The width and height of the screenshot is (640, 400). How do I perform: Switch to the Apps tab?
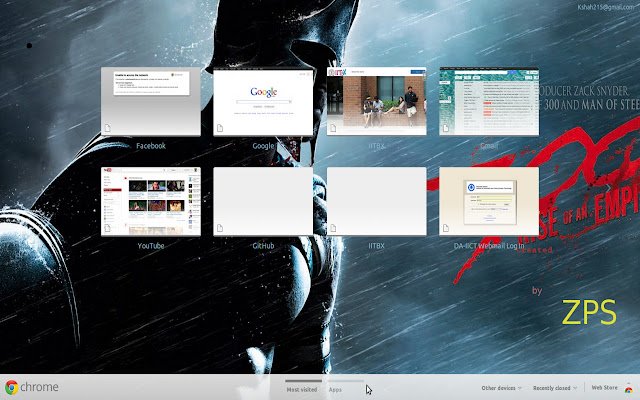(x=335, y=389)
